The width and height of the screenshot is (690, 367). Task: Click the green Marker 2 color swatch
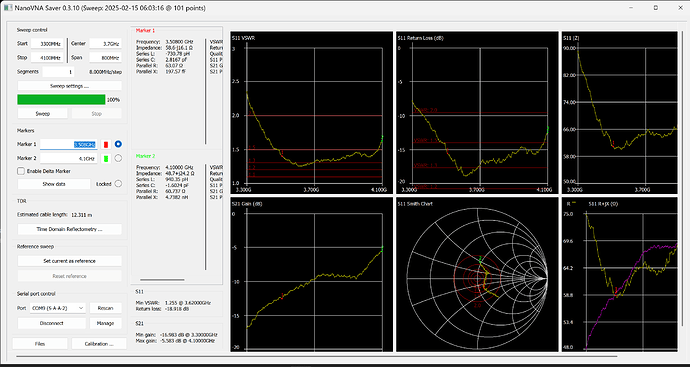pos(106,158)
